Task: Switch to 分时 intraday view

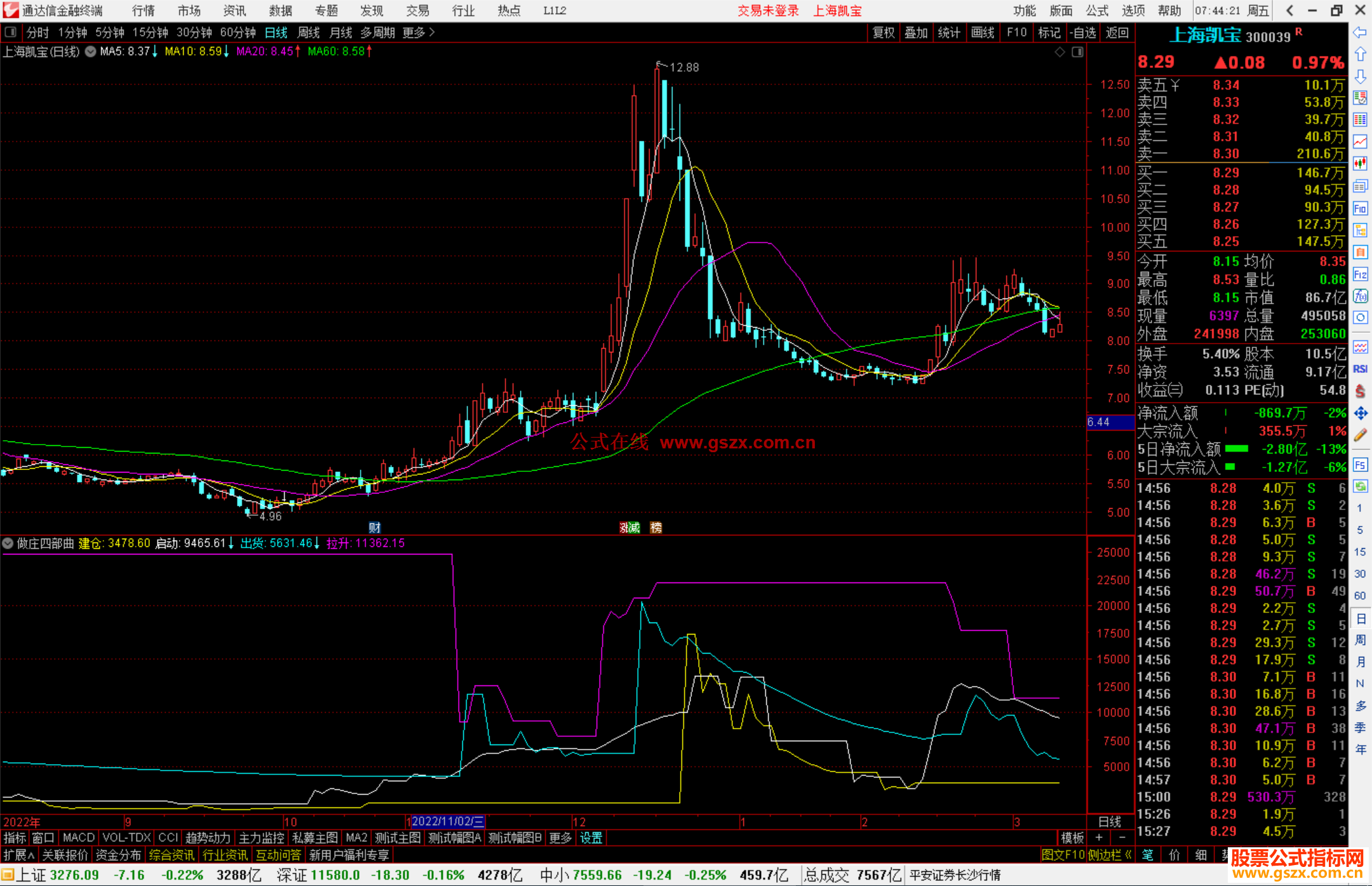Action: [37, 32]
